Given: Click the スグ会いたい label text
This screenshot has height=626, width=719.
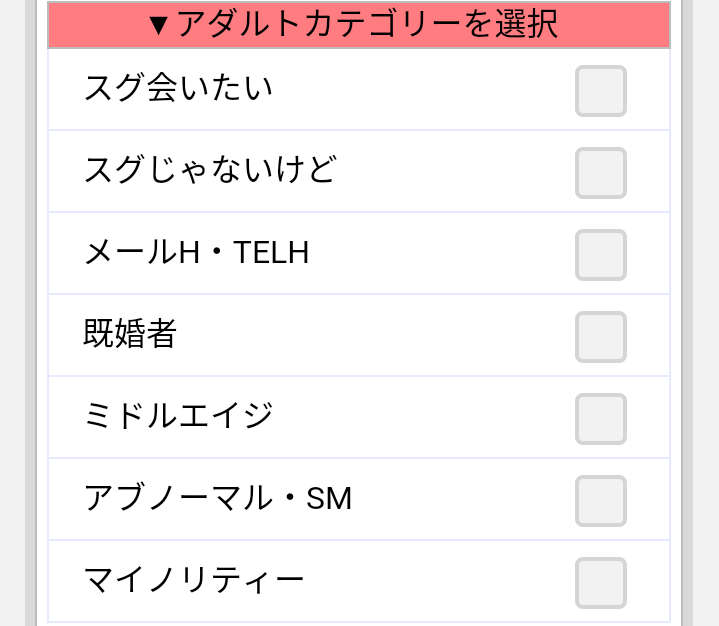Looking at the screenshot, I should click(178, 89).
